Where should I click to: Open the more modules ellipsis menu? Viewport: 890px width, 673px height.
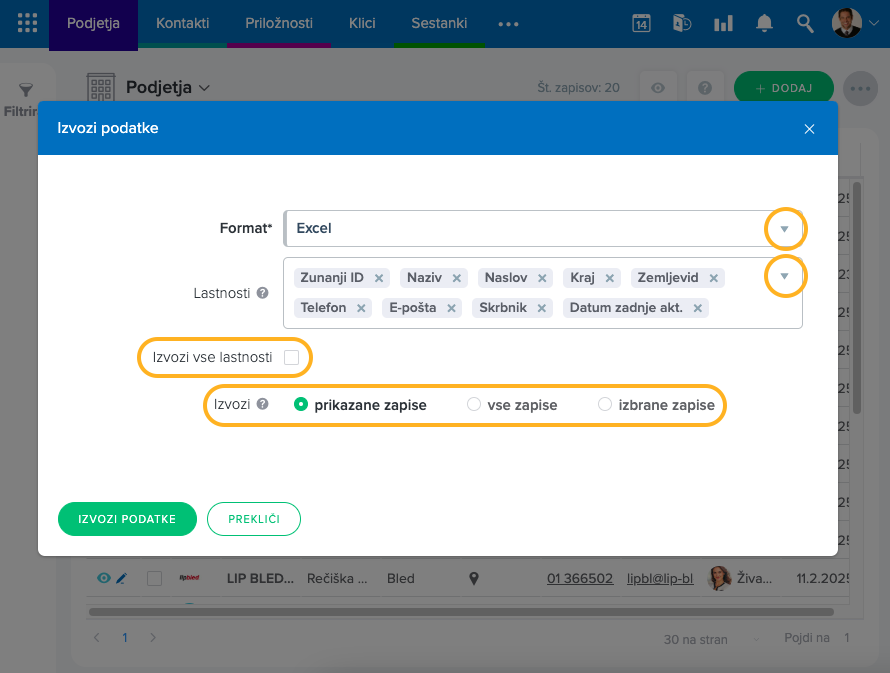pos(508,23)
